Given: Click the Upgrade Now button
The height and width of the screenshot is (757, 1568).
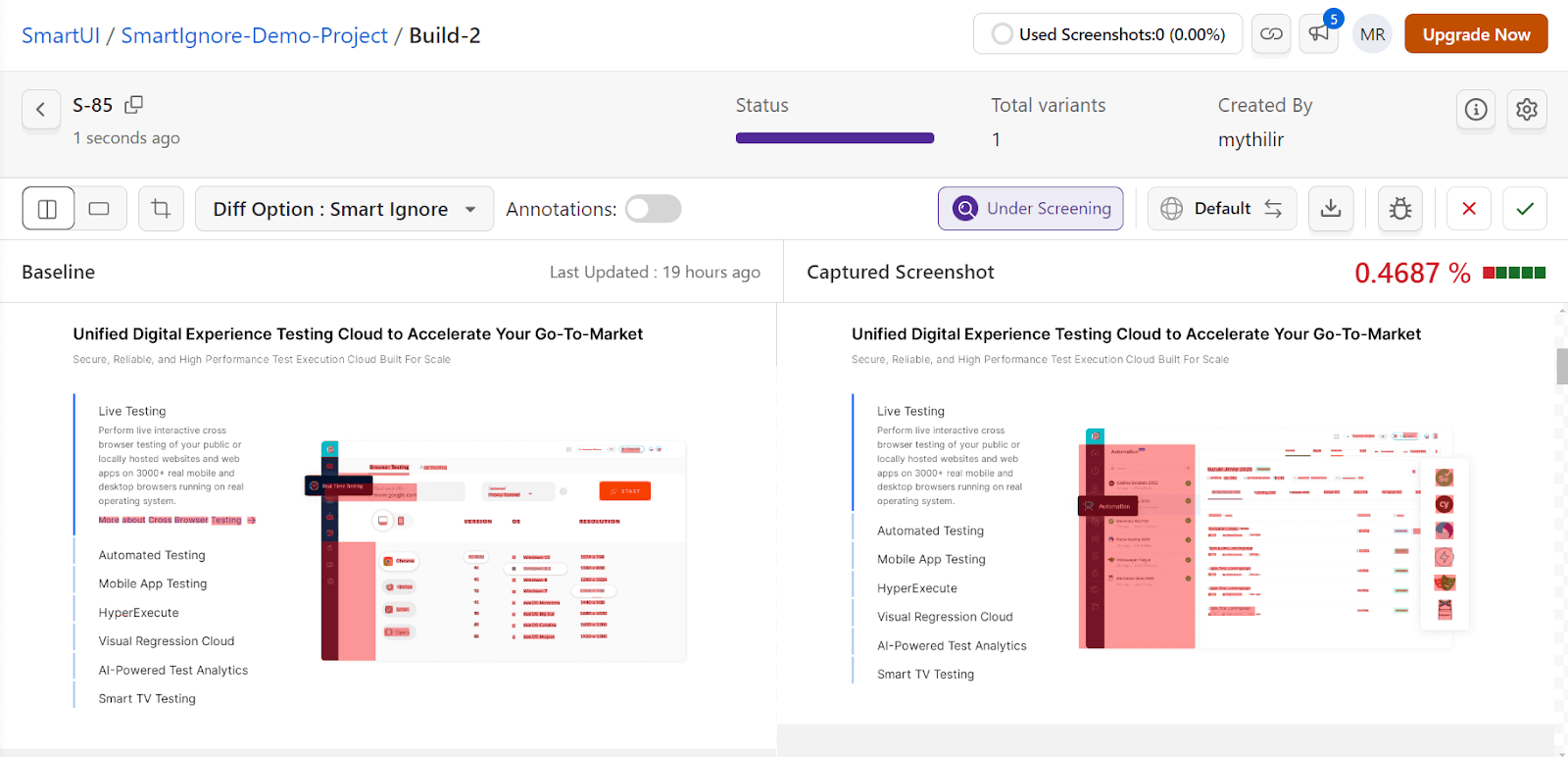Looking at the screenshot, I should (x=1476, y=34).
